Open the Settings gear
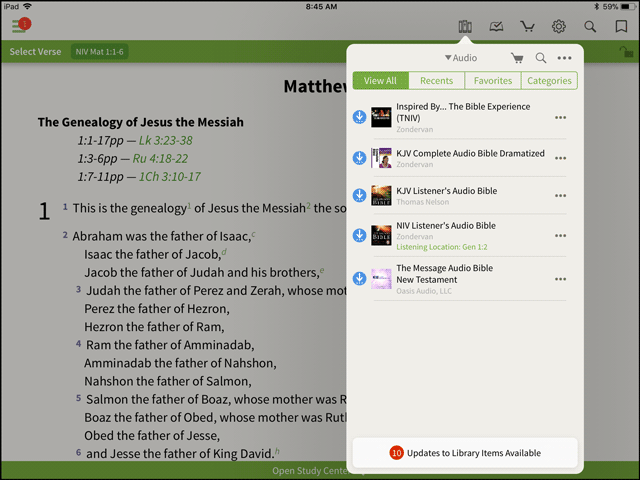This screenshot has width=640, height=480. coord(558,27)
